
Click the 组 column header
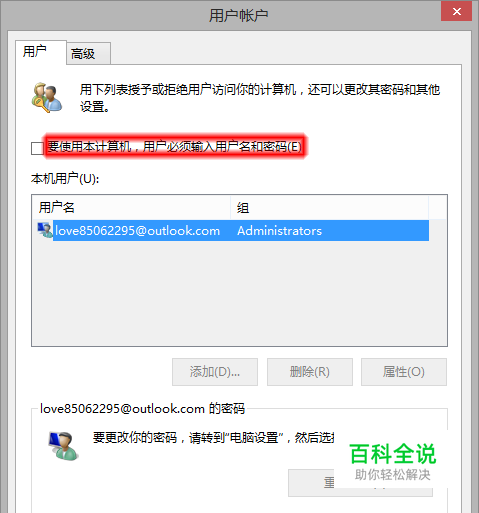point(329,207)
